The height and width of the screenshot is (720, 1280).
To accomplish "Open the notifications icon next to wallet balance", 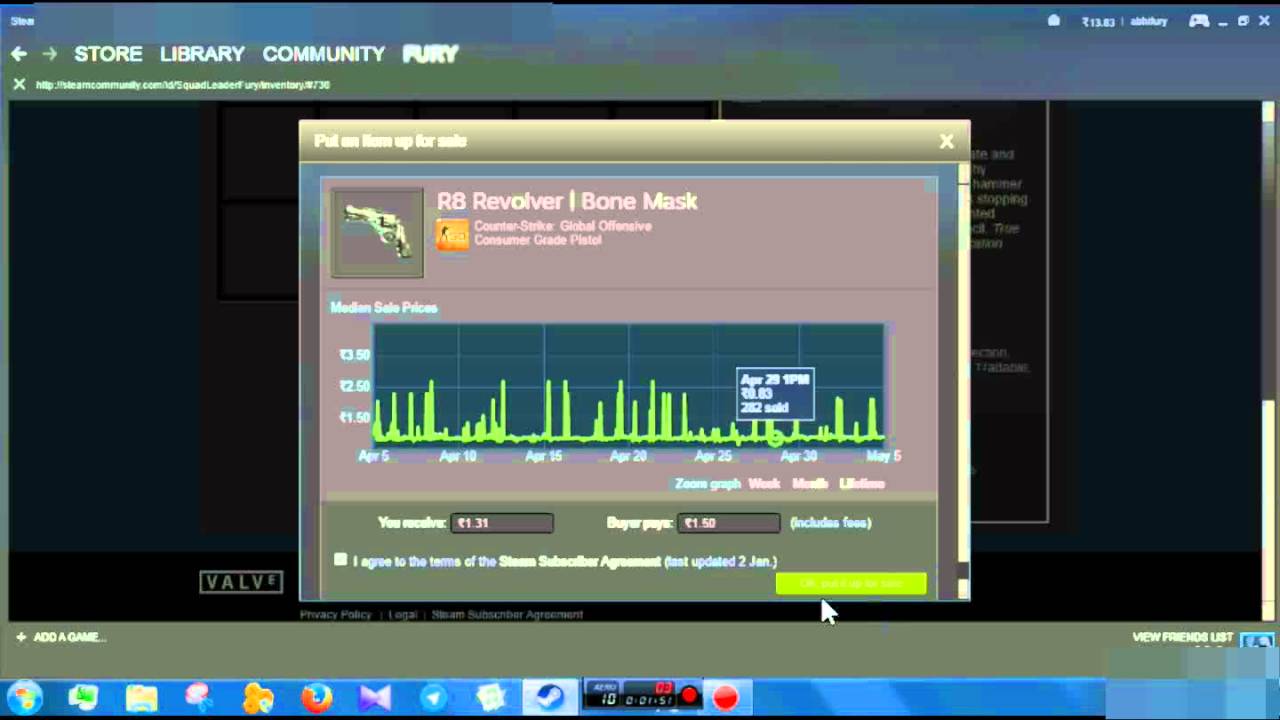I will point(1054,20).
